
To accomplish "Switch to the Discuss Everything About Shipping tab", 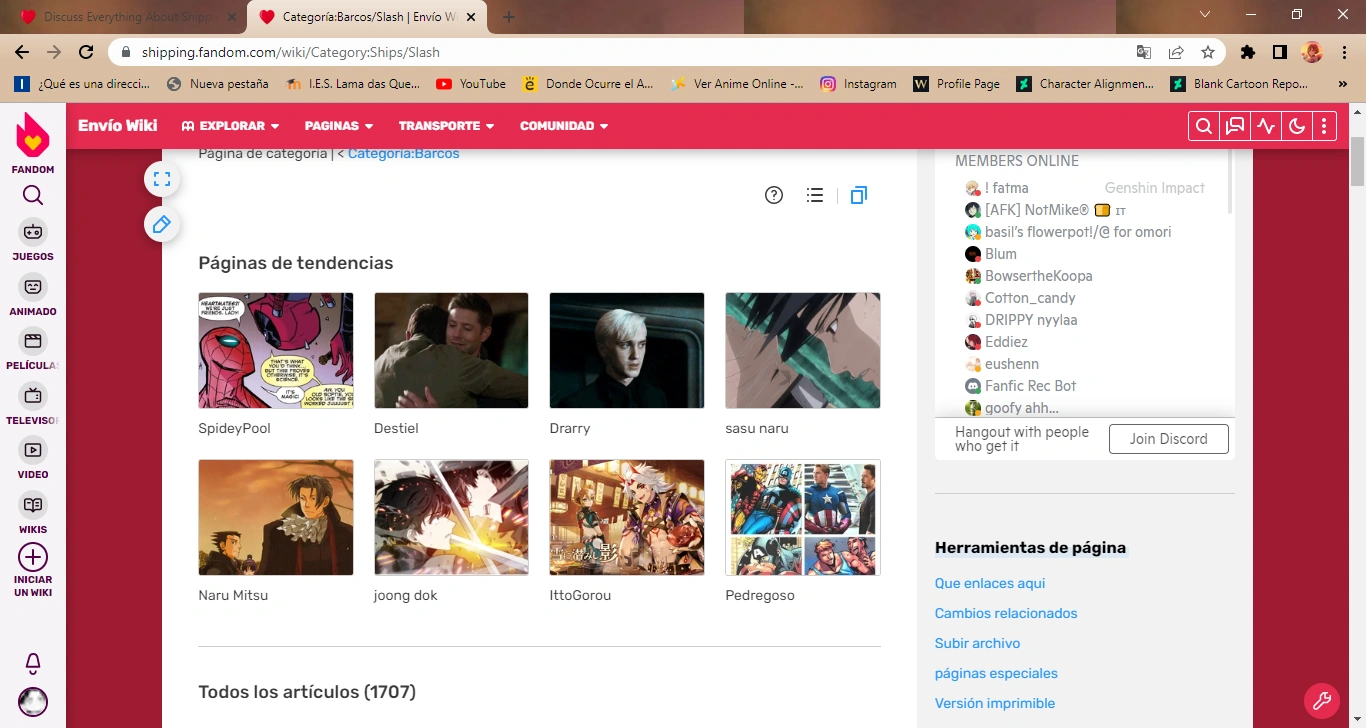I will [120, 16].
